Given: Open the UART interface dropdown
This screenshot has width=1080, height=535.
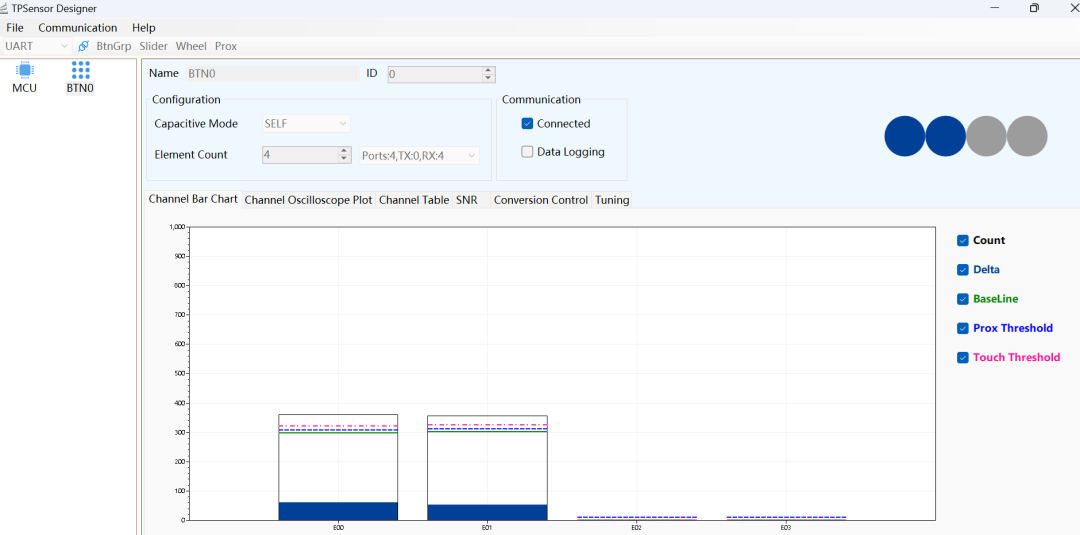Looking at the screenshot, I should click(37, 46).
